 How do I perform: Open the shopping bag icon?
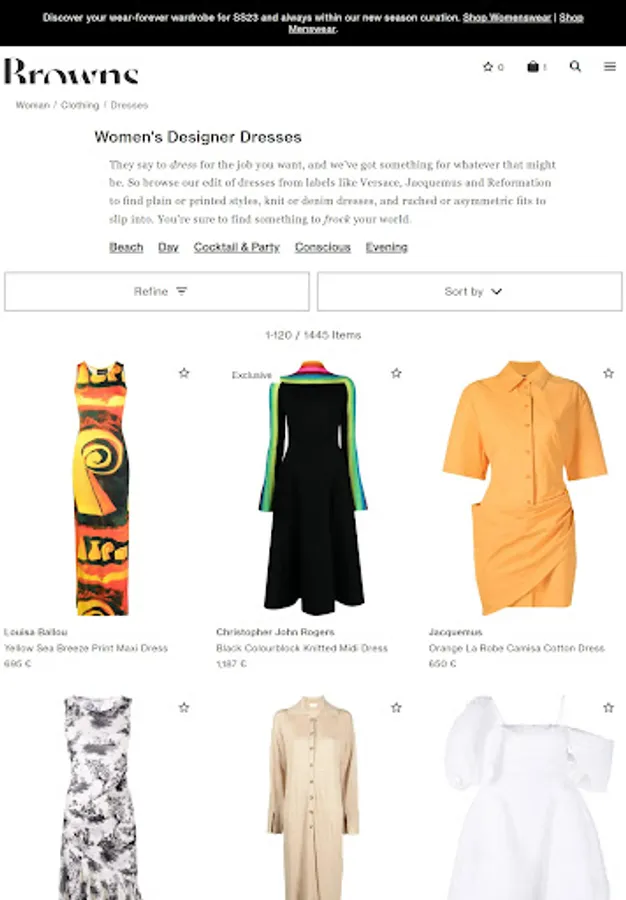(533, 67)
